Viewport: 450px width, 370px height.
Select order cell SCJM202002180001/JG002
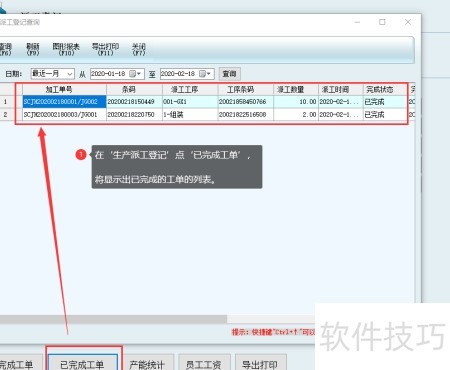[64, 102]
